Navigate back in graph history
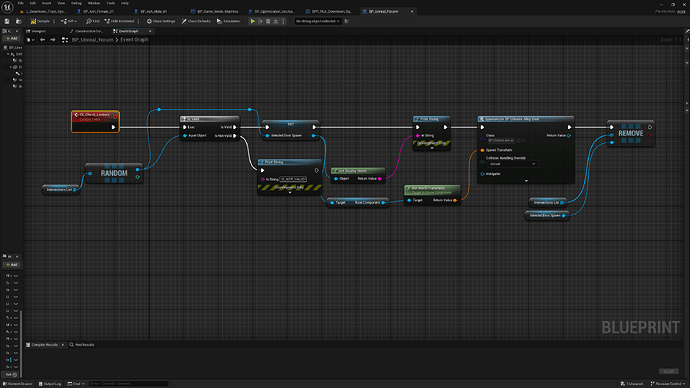 click(43, 40)
